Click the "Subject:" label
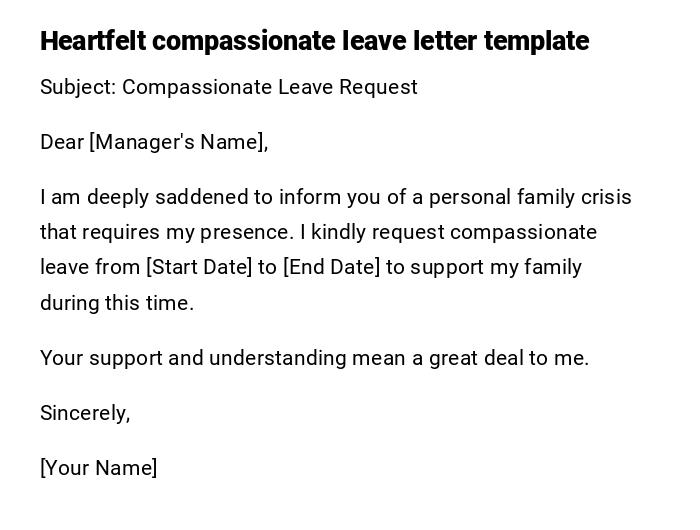 [78, 87]
